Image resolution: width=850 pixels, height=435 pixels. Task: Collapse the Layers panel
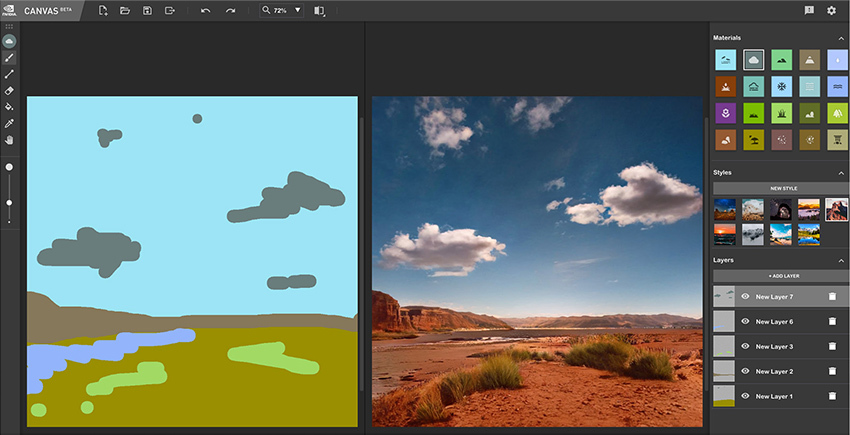click(841, 260)
